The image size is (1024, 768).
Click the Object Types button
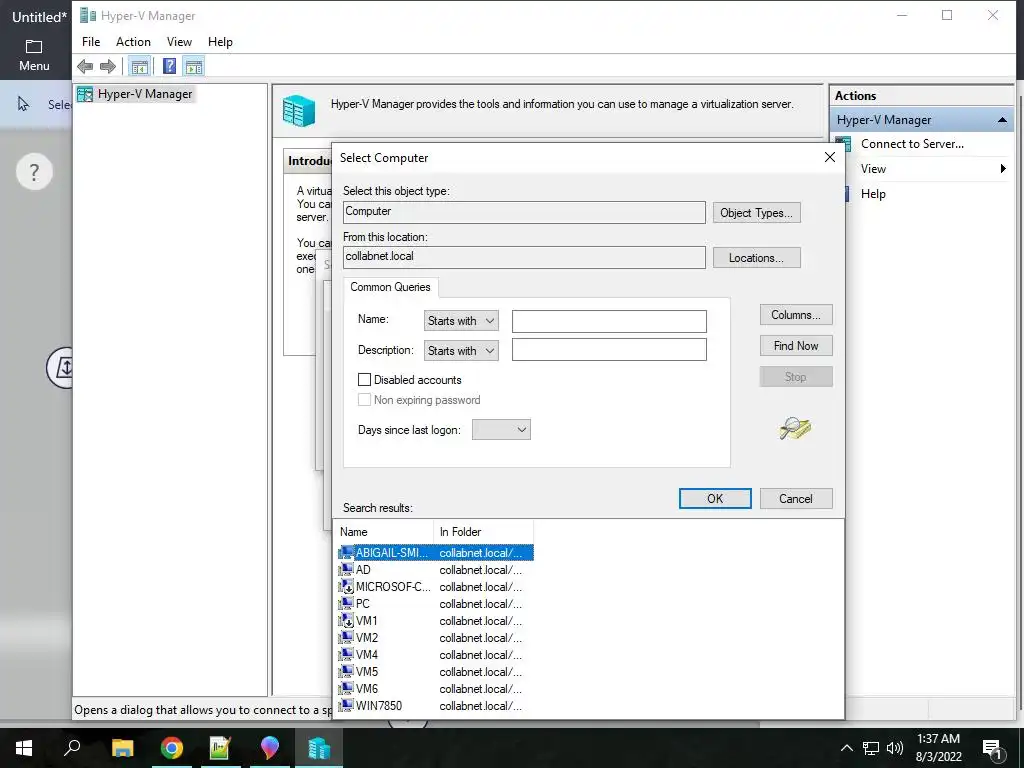tap(756, 213)
